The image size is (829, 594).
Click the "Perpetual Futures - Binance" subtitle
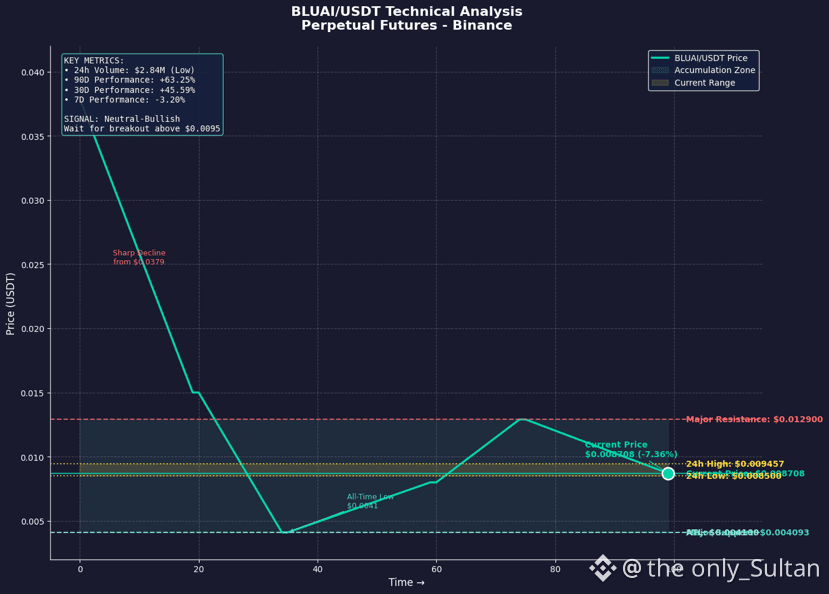click(407, 25)
